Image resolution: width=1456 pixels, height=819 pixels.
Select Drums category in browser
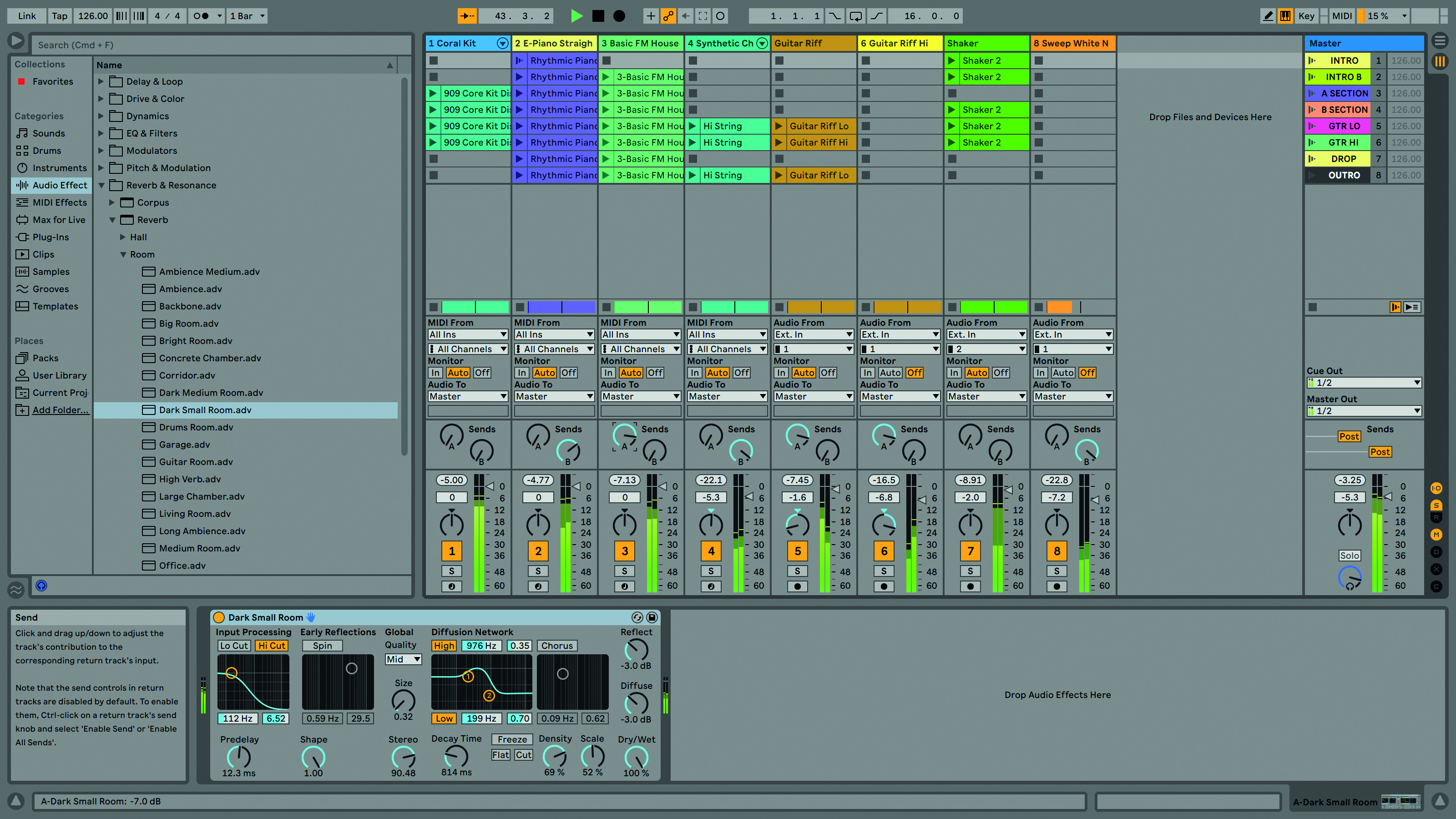pos(47,151)
